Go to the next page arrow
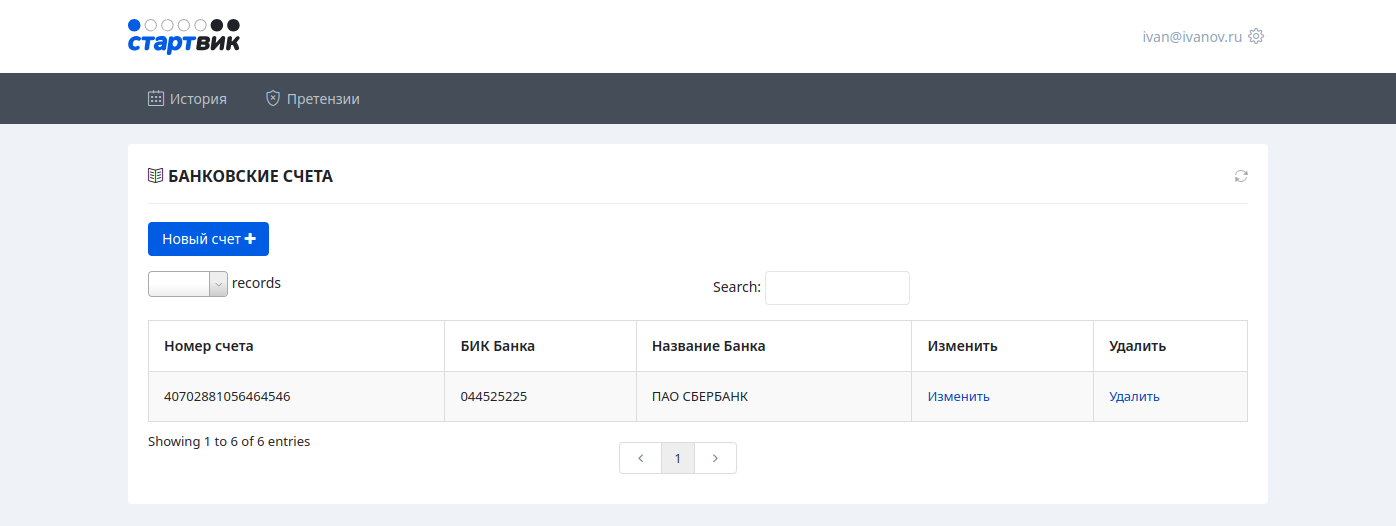This screenshot has height=526, width=1396. [x=715, y=458]
